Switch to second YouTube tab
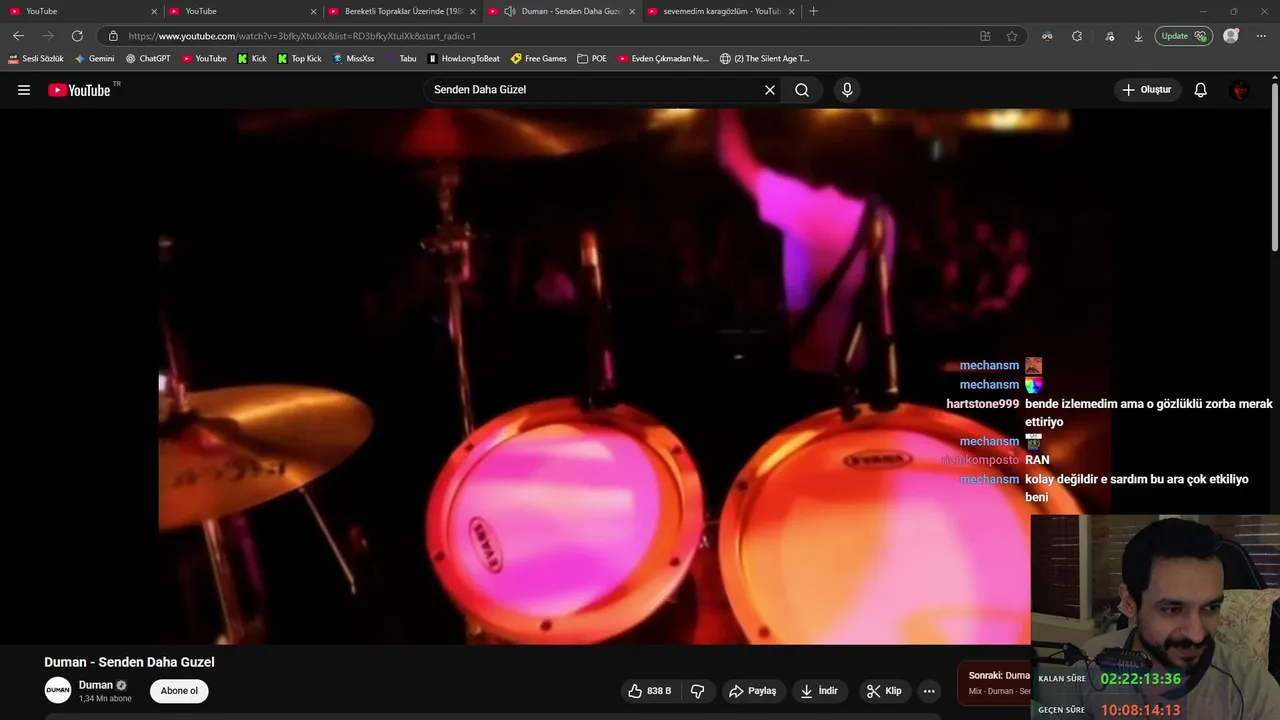Image resolution: width=1280 pixels, height=720 pixels. point(242,11)
